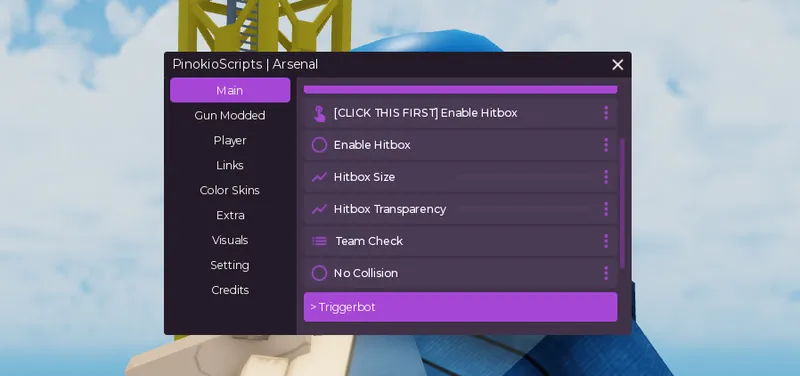The width and height of the screenshot is (800, 376).
Task: Click the graph icon beside Hitbox Size
Action: coord(319,177)
